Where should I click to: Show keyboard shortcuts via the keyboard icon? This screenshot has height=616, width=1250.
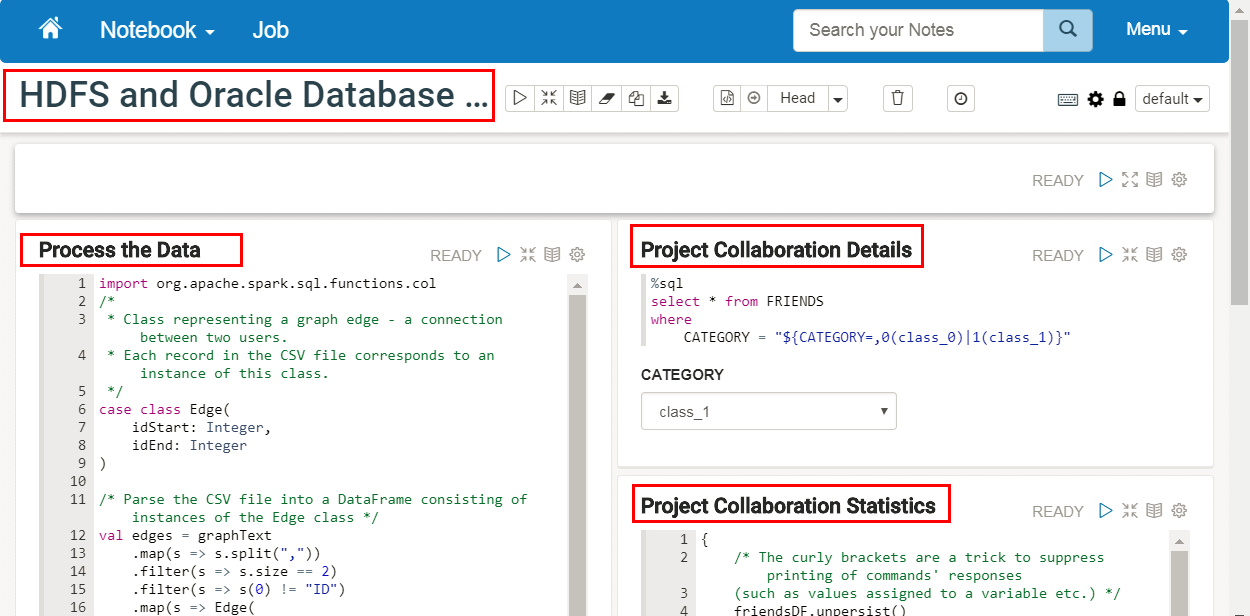pos(1068,99)
